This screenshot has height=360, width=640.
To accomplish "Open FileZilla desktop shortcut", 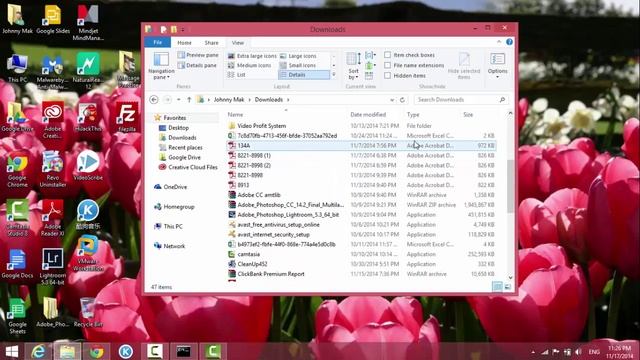I will [x=127, y=118].
